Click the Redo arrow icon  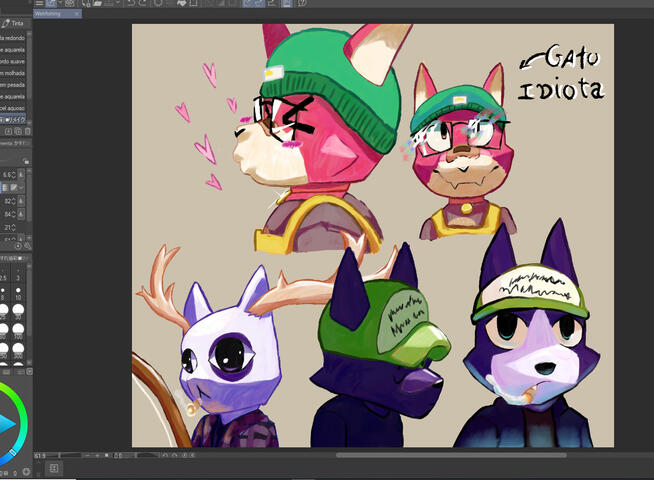point(143,3)
